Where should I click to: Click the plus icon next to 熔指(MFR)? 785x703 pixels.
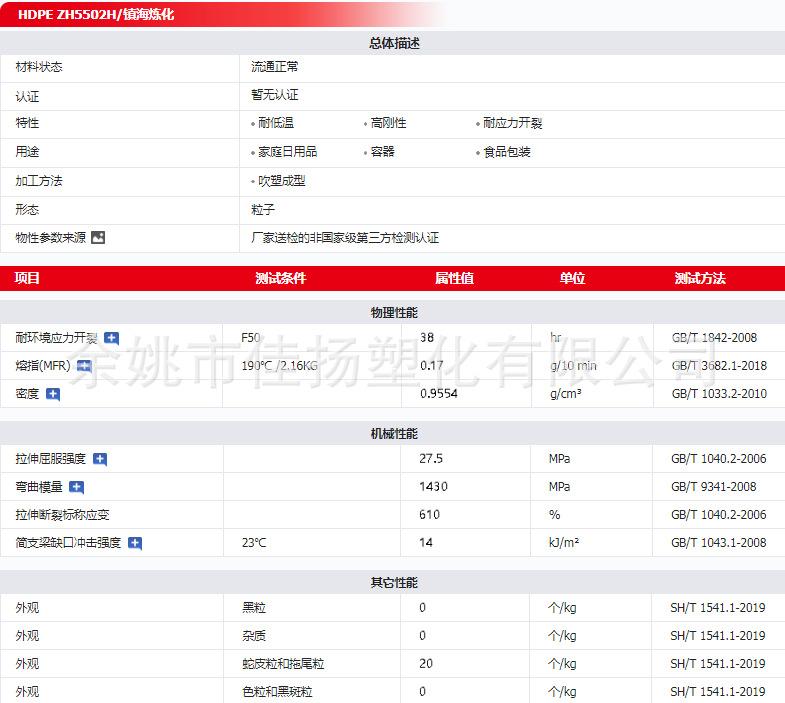84,366
